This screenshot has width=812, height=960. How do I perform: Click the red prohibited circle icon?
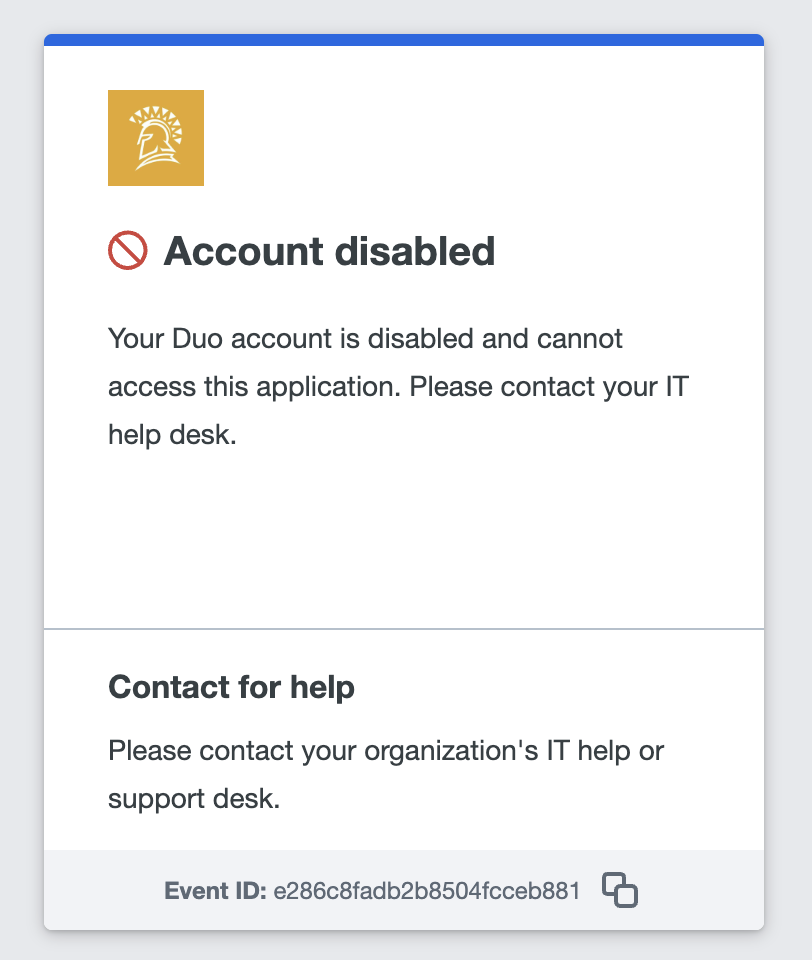(x=127, y=251)
